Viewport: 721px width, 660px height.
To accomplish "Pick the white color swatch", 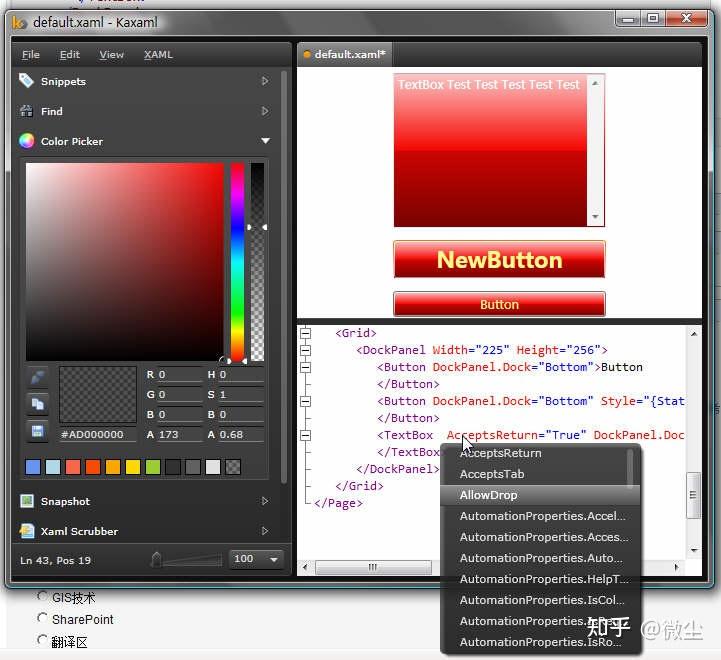I will tap(213, 467).
